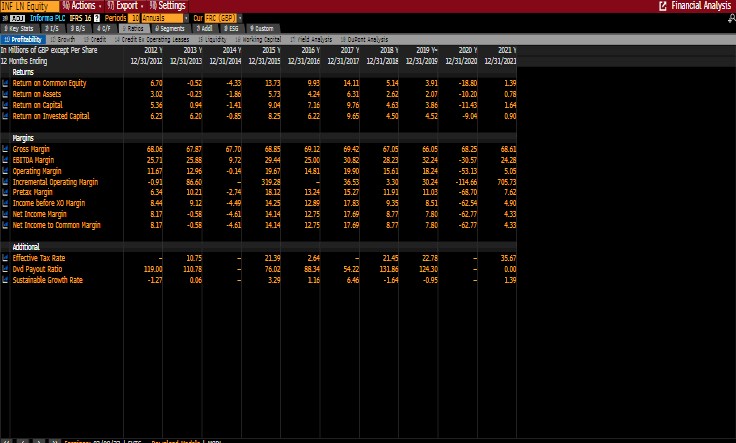Select the Credit sub-tab
Screen dimensions: 736x443
coord(95,39)
